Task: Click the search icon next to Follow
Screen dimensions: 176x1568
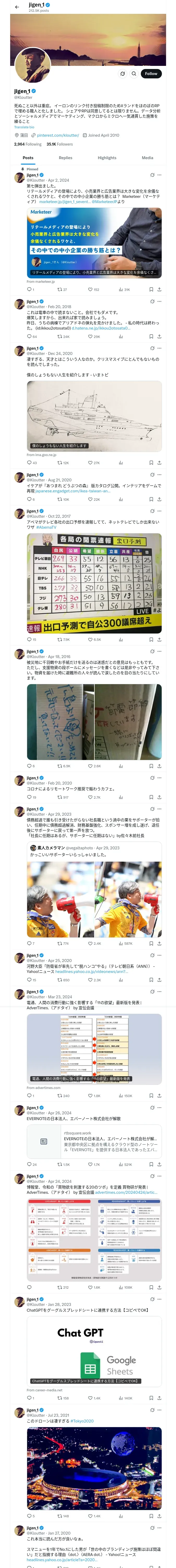Action: 133,73
